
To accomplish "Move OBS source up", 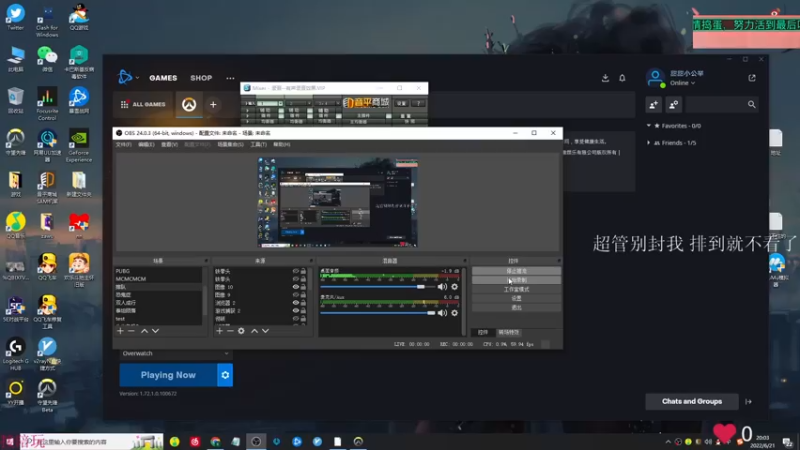I will 254,331.
